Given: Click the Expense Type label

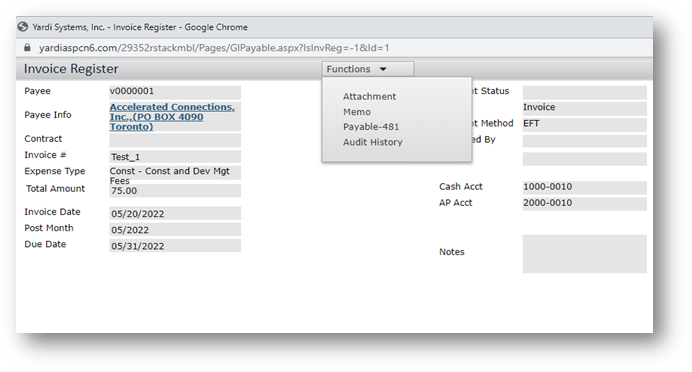Looking at the screenshot, I should pyautogui.click(x=55, y=171).
